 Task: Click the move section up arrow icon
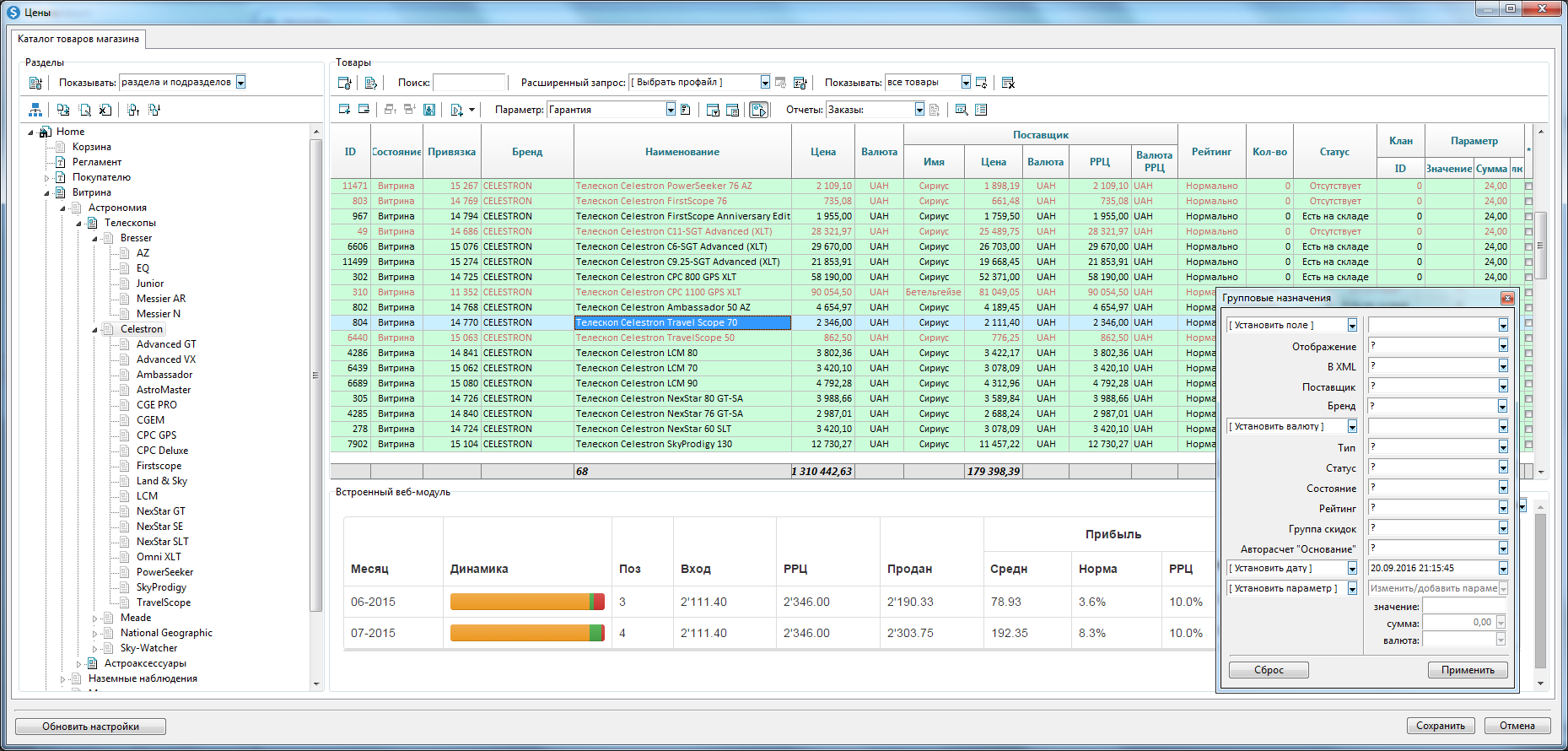tap(133, 110)
